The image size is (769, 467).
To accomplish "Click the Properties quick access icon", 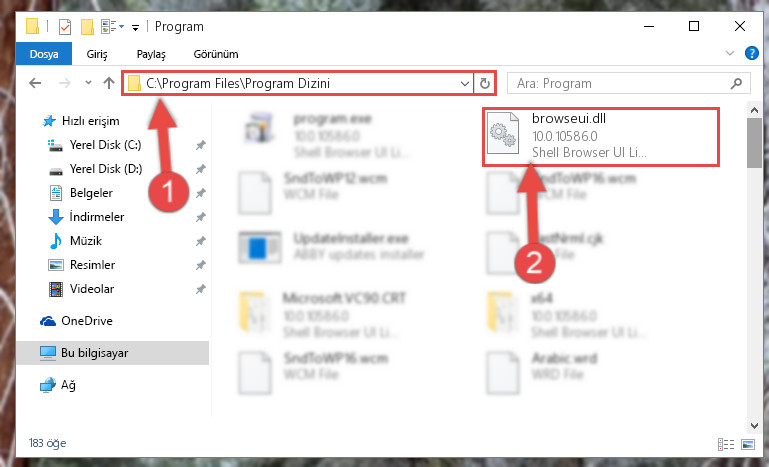I will (x=65, y=26).
